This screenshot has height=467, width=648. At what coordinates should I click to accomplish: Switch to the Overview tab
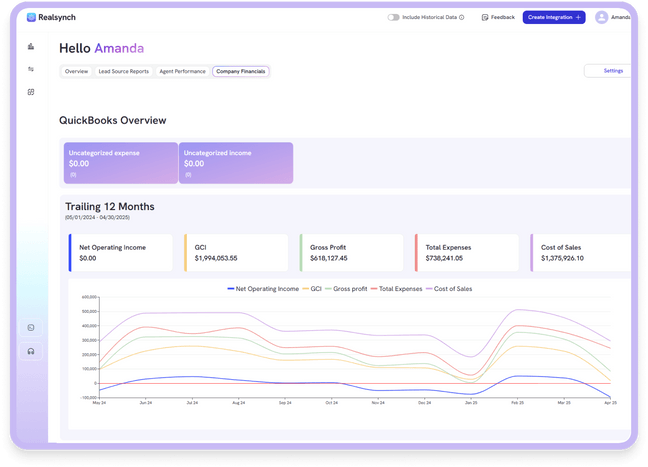[76, 71]
